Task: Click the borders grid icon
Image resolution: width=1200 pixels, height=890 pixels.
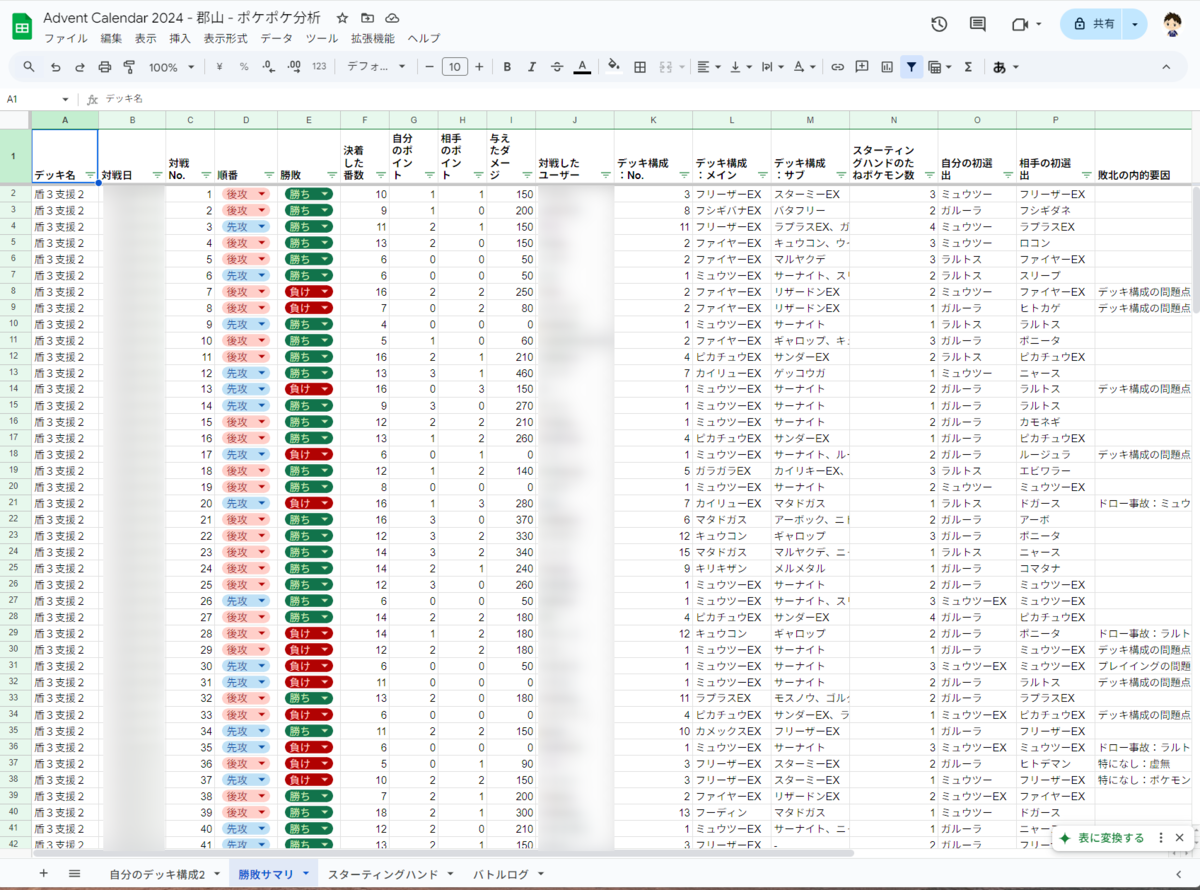Action: coord(640,67)
